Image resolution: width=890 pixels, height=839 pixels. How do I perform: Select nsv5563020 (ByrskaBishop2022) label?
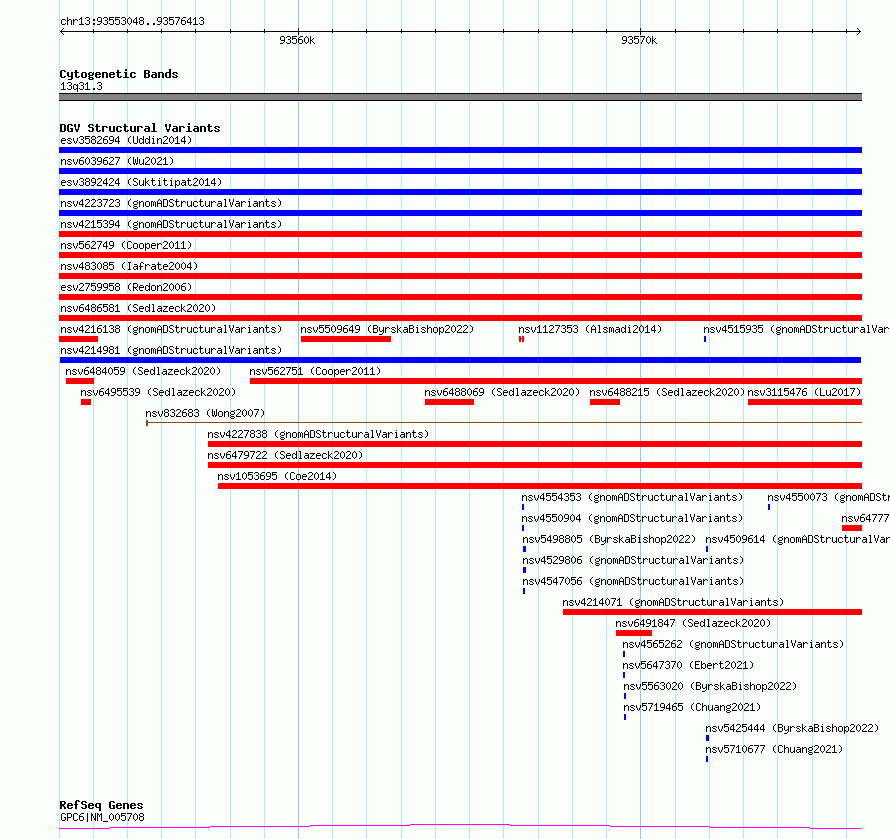pos(710,686)
